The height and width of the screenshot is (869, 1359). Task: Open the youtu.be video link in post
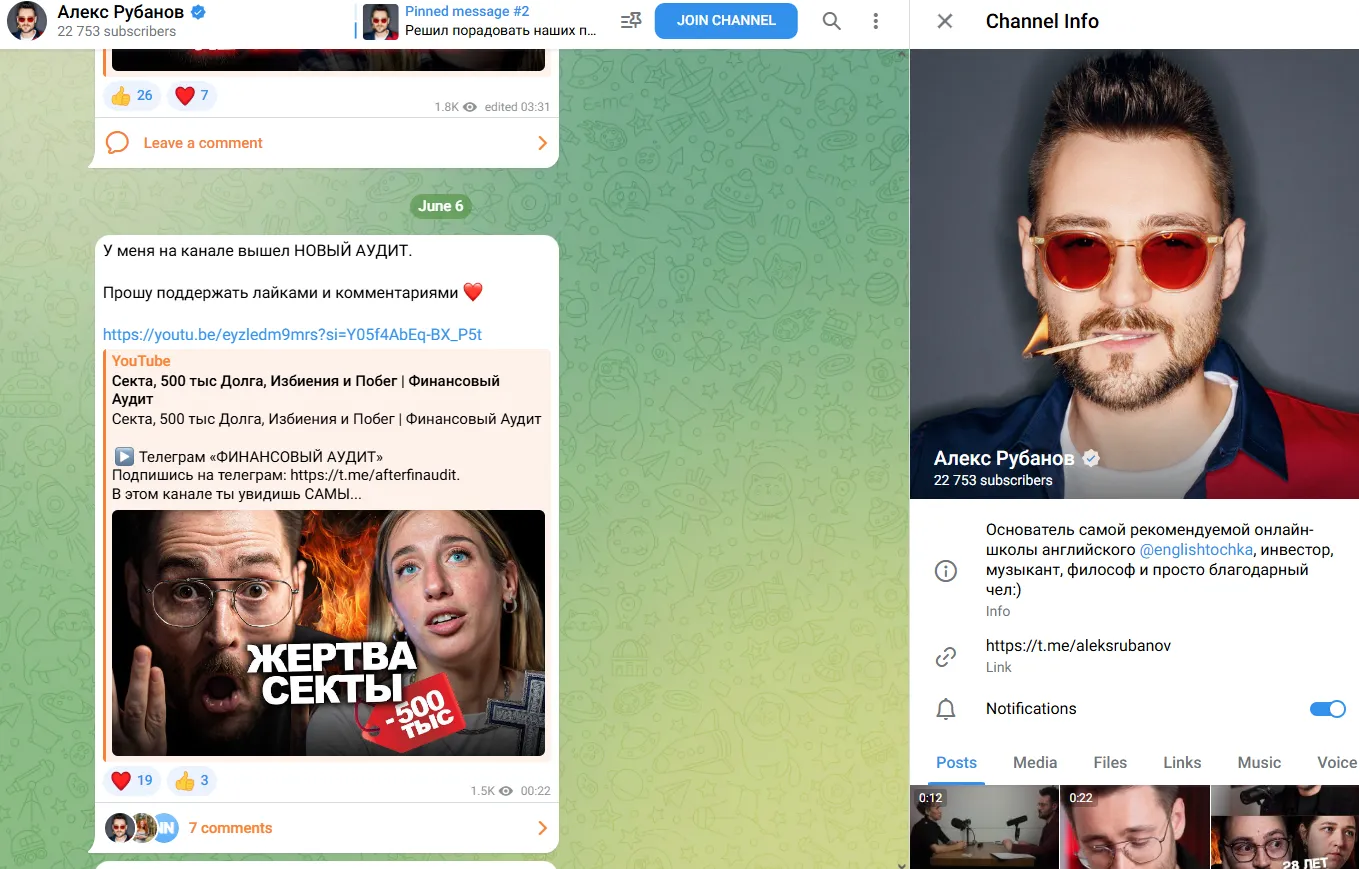click(292, 334)
